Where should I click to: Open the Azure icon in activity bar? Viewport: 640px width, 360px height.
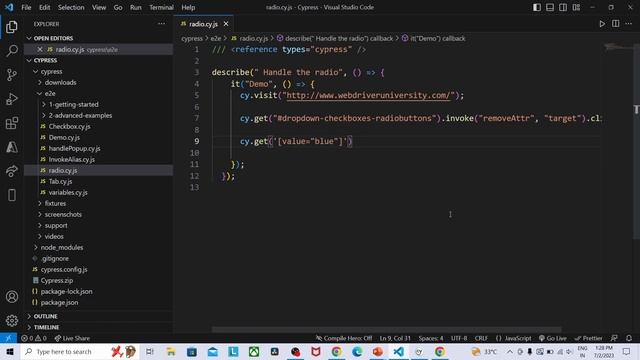click(12, 147)
